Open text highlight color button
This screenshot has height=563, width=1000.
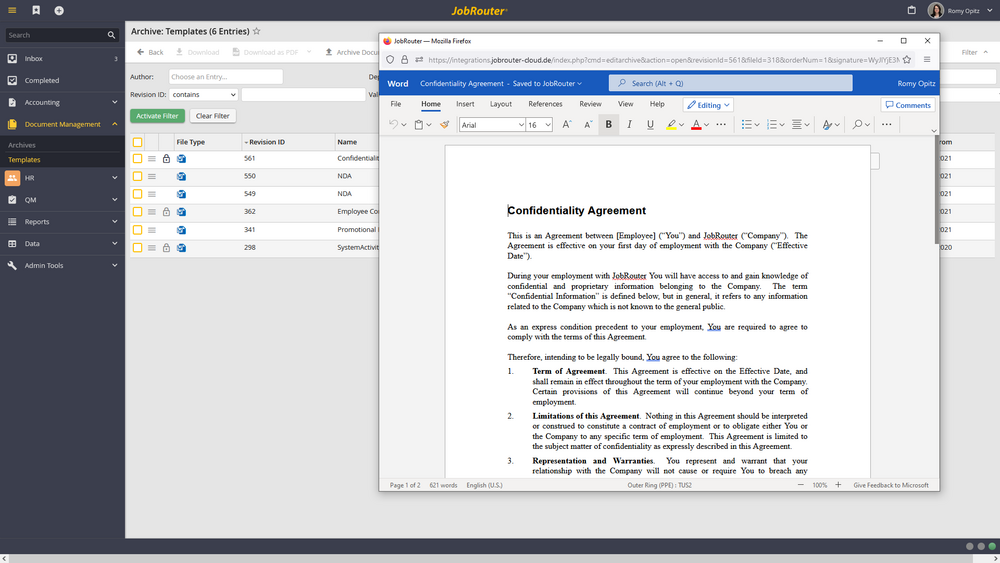[671, 124]
